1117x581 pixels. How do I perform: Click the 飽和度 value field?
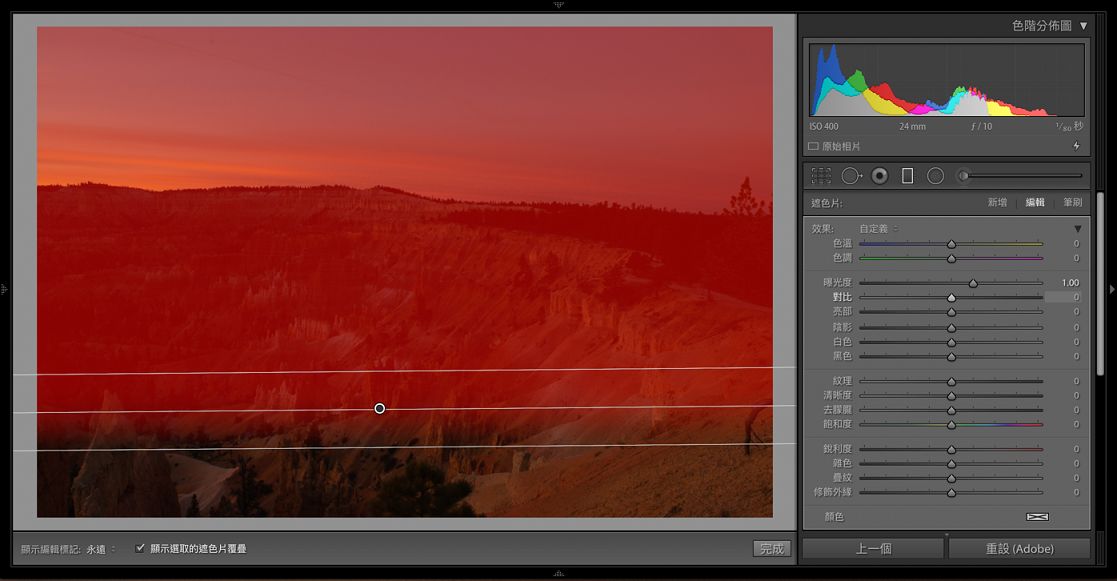coord(1076,424)
